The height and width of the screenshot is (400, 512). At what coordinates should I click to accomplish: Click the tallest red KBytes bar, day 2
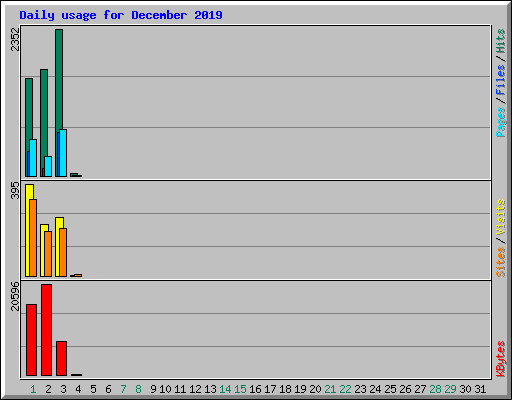46,330
